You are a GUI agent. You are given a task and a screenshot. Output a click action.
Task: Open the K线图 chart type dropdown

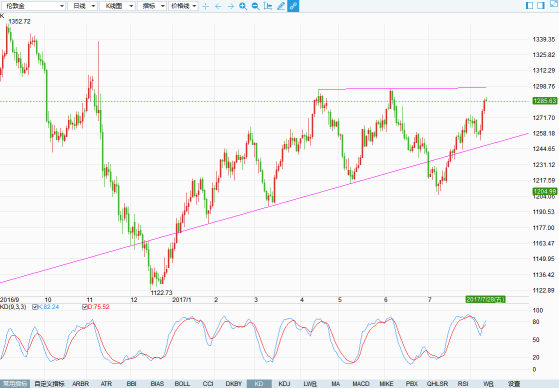pyautogui.click(x=117, y=6)
